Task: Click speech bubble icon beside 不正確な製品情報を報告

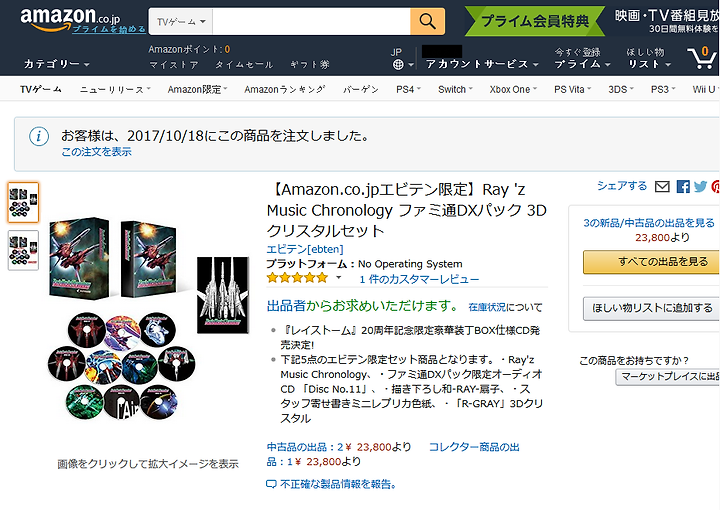Action: [271, 484]
